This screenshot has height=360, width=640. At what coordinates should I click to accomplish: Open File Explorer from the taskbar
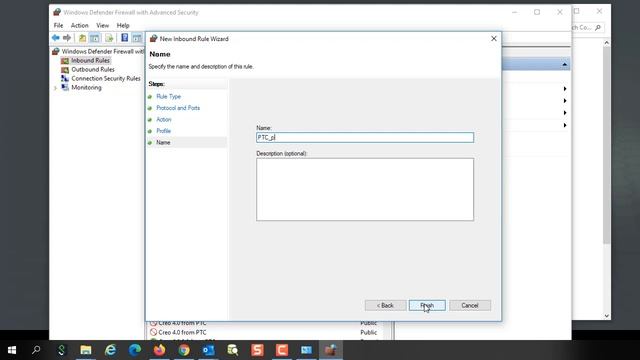pyautogui.click(x=86, y=350)
